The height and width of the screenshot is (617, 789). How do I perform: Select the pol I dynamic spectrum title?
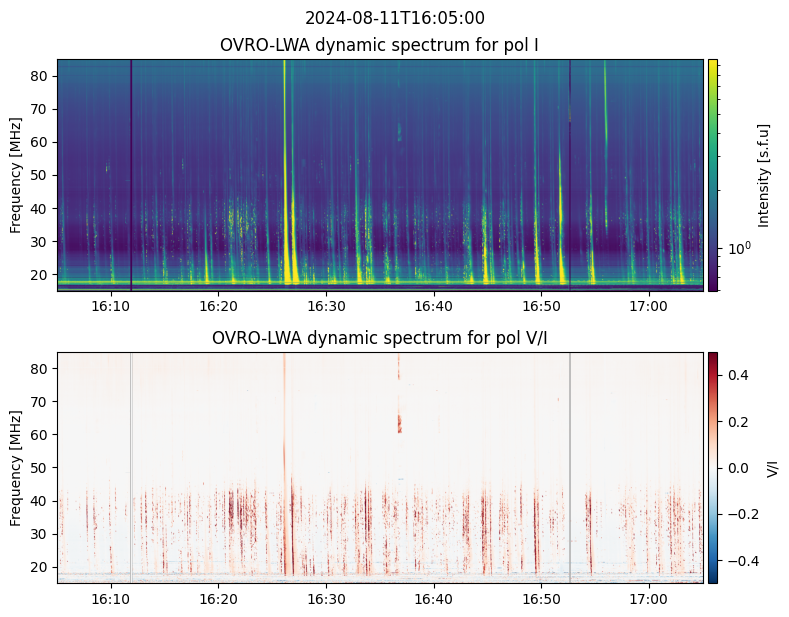[x=380, y=45]
